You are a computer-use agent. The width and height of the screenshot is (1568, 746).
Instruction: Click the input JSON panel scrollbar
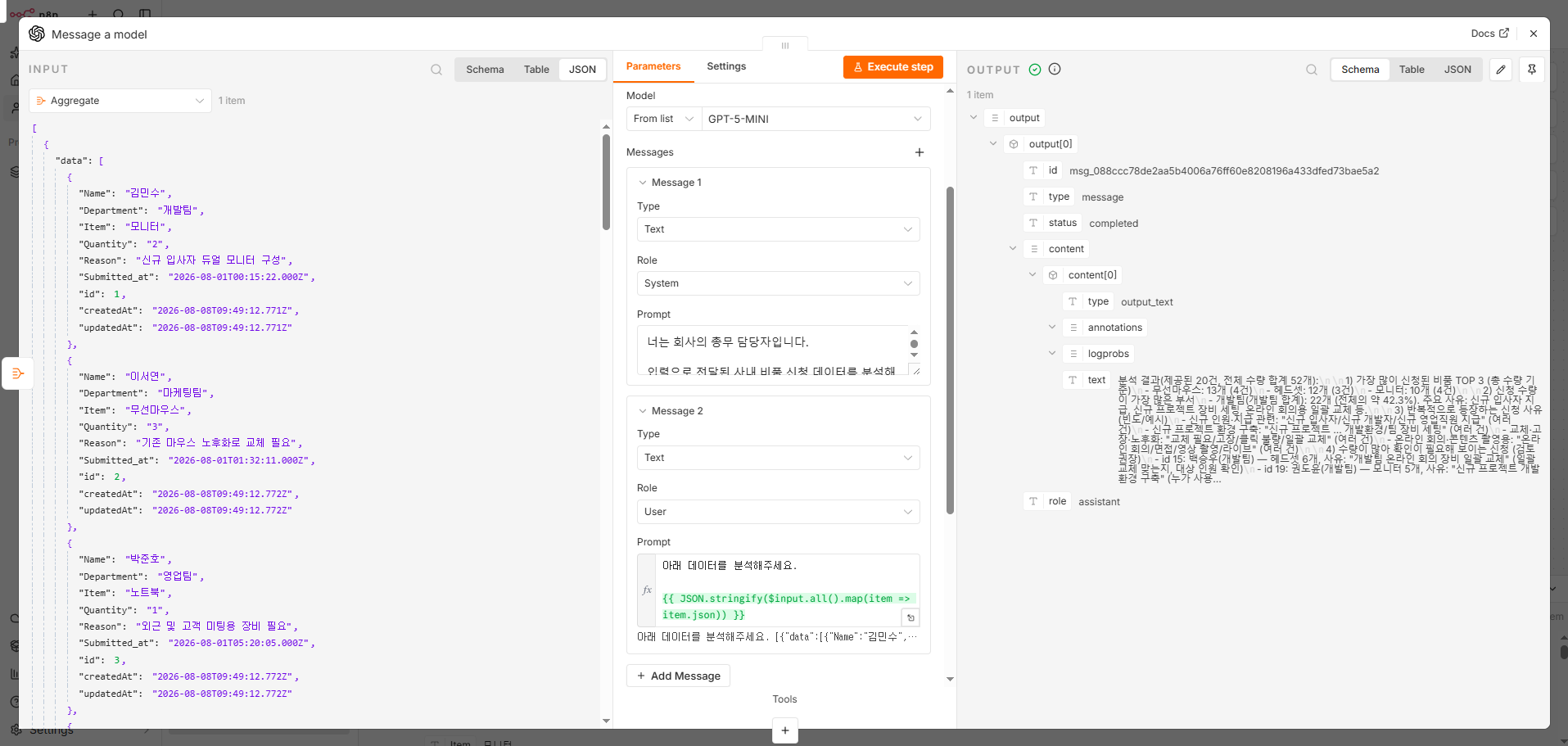(606, 182)
